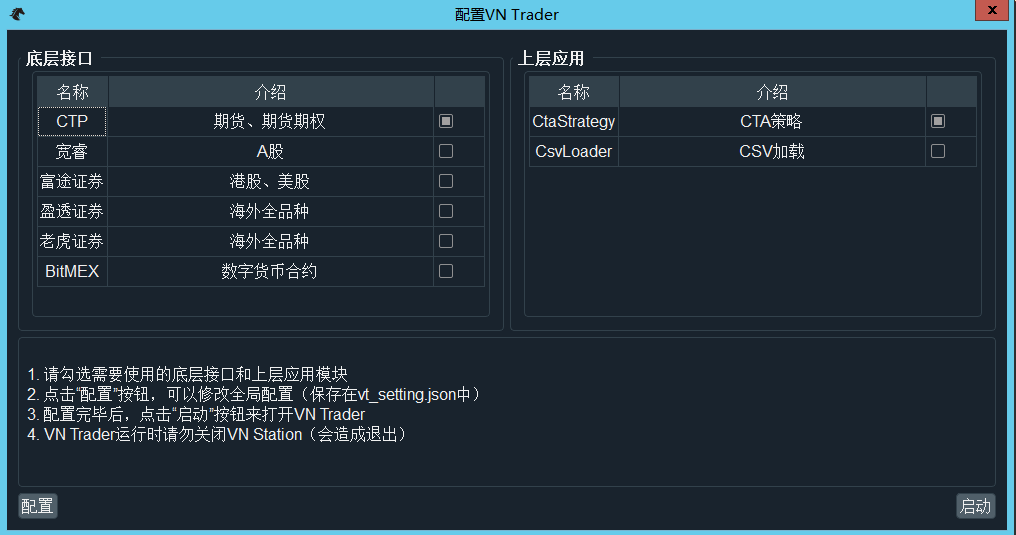
Task: Click the 介绍 column header in 底层接口 table
Action: point(270,92)
